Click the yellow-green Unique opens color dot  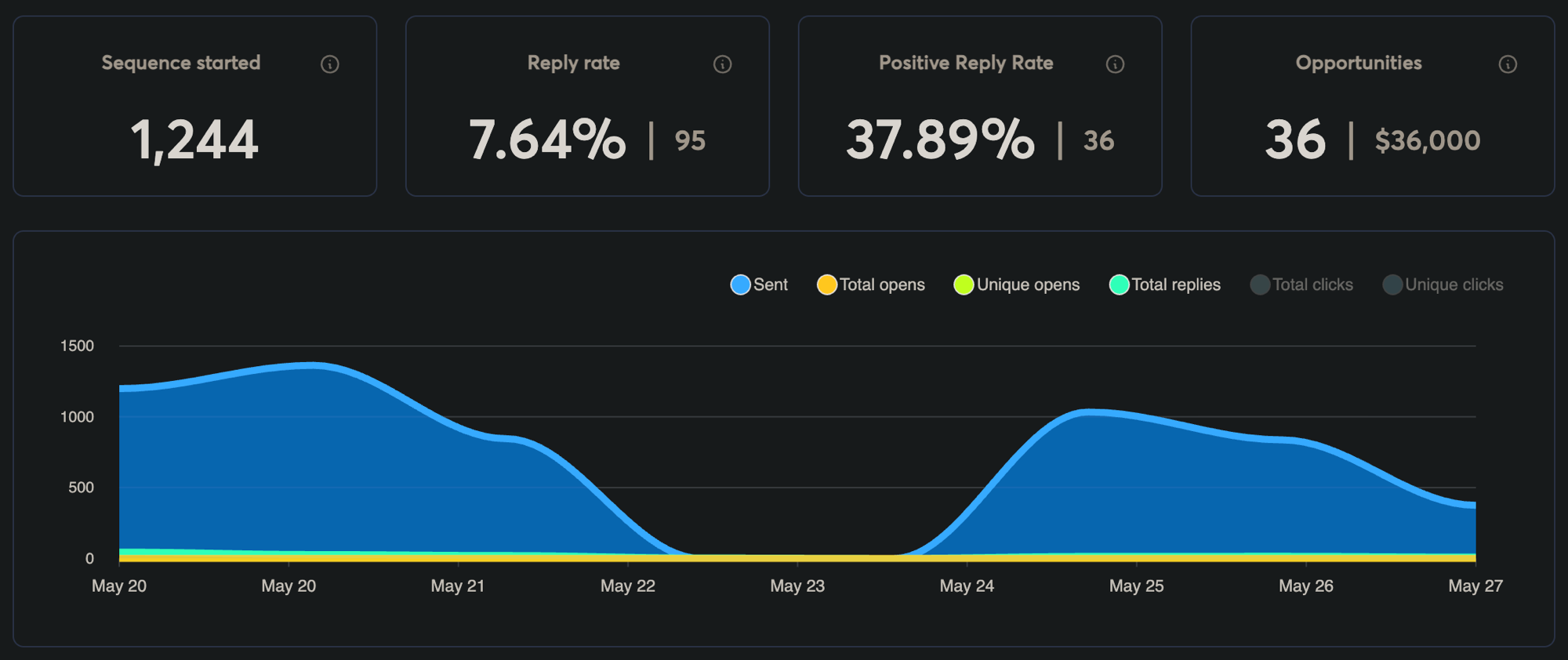tap(964, 285)
